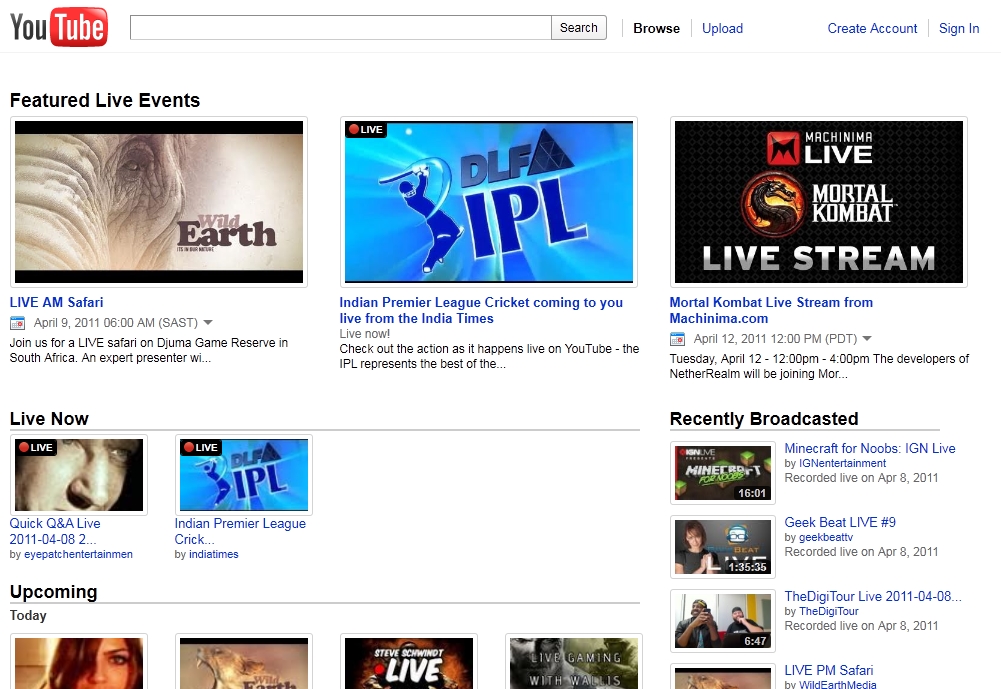Open Mortal Kombat Live Stream from Machinima.com link
This screenshot has height=689, width=1001.
[771, 310]
